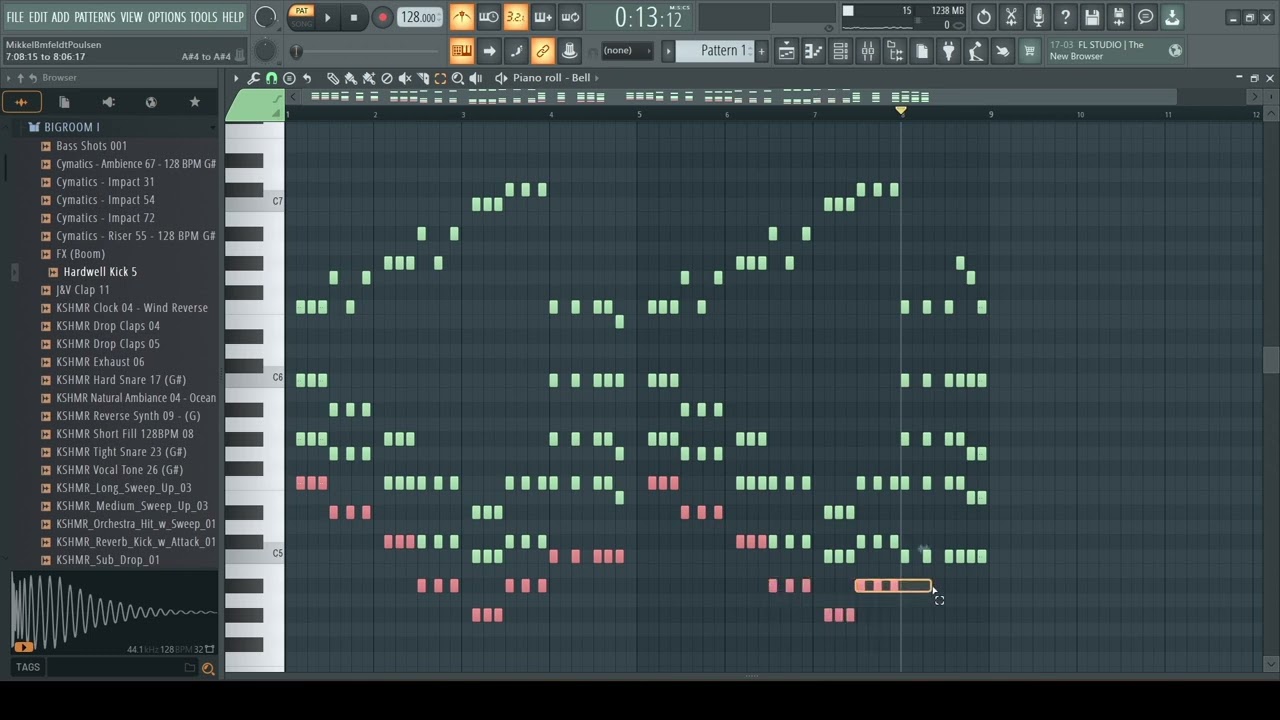Toggle loop recording
1280x720 pixels.
569,17
